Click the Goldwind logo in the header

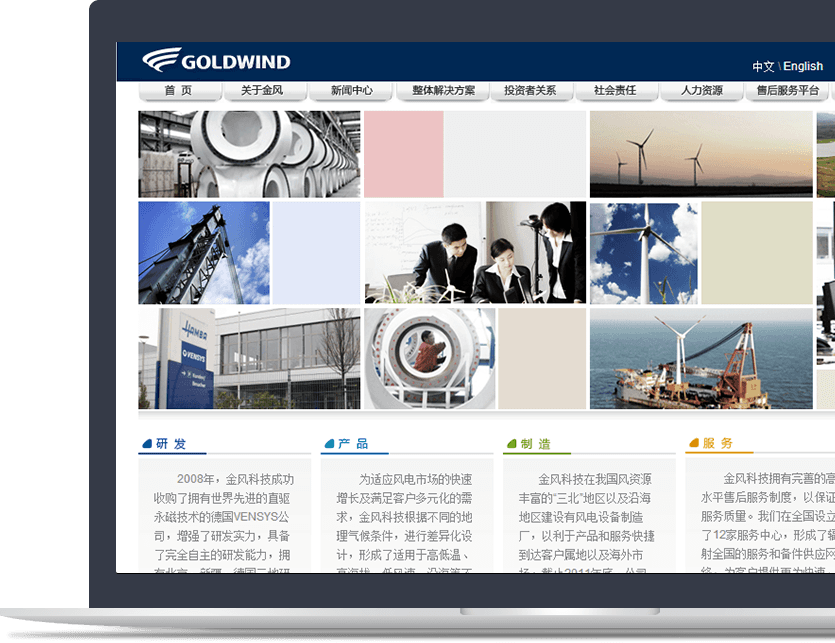(216, 61)
